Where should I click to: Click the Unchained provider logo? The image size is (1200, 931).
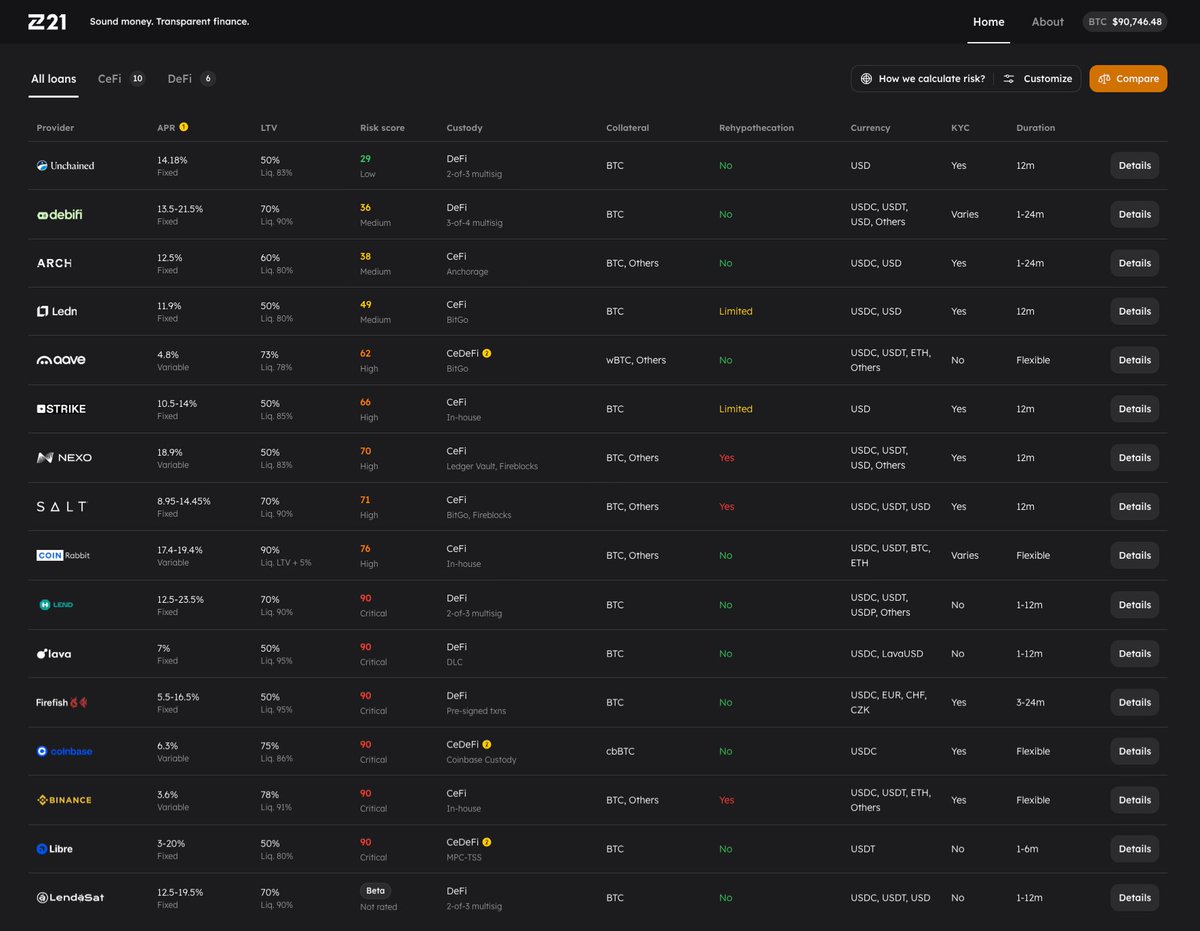point(66,165)
